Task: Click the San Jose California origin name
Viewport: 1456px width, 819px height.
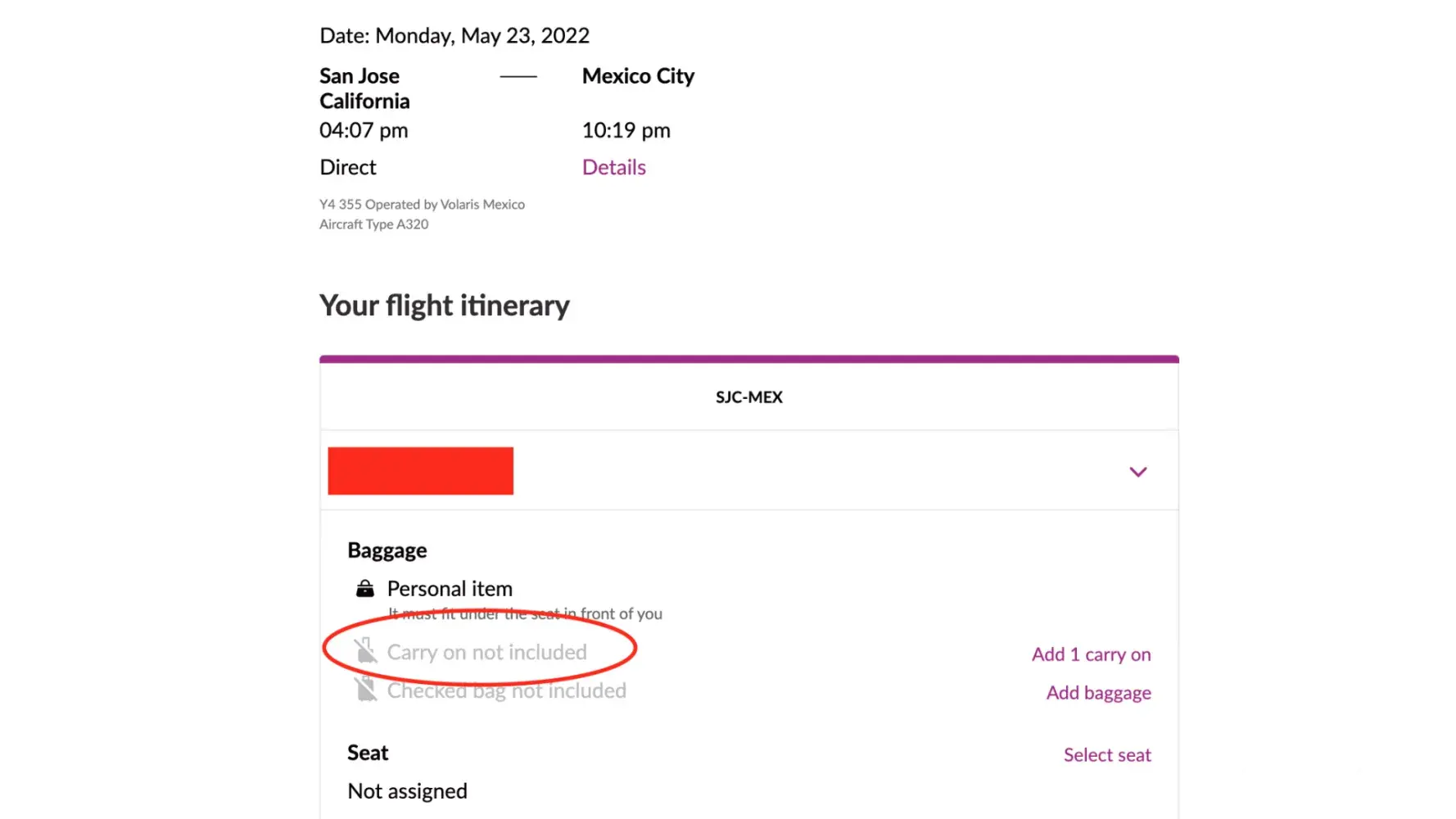Action: [x=364, y=88]
